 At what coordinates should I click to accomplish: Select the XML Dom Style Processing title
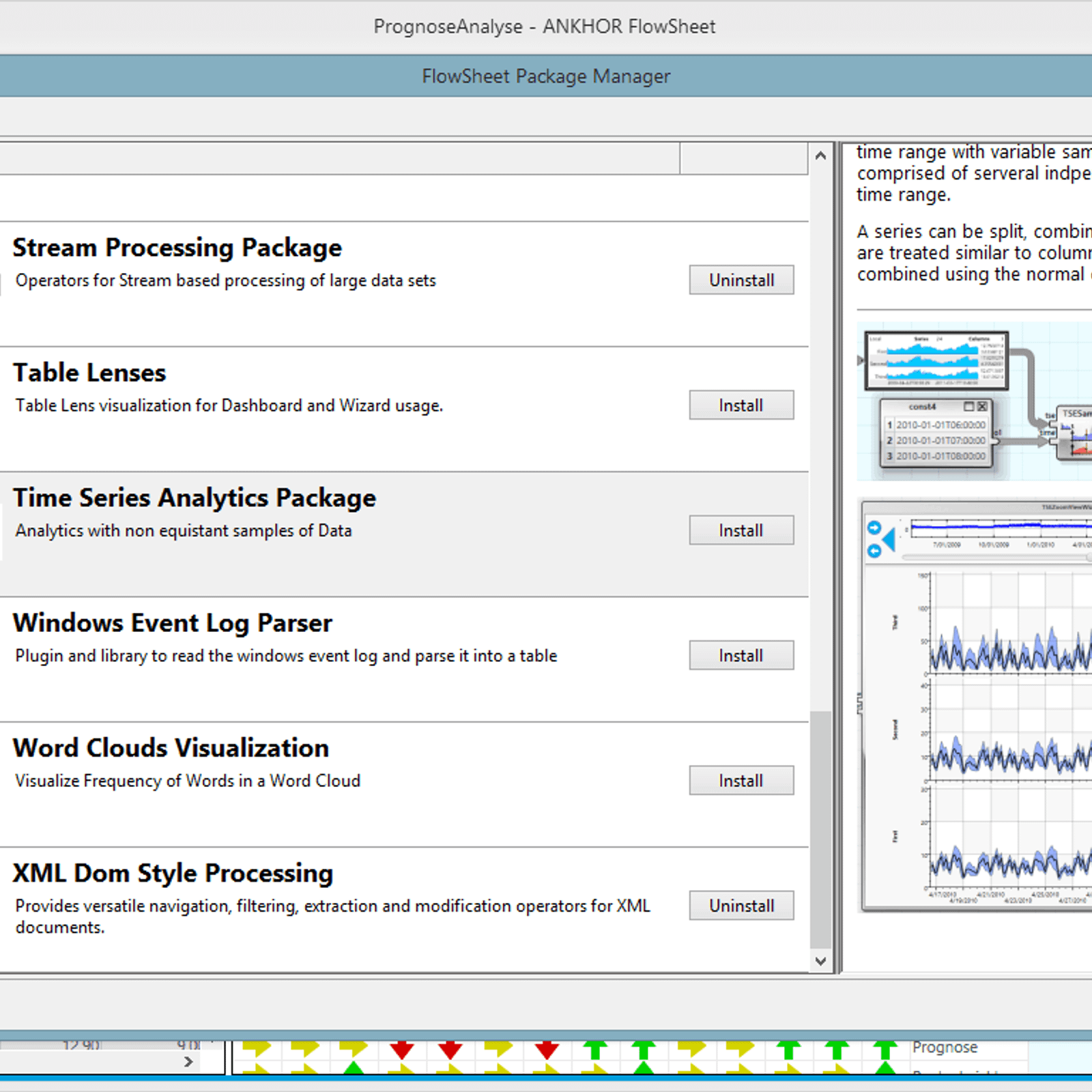(173, 873)
